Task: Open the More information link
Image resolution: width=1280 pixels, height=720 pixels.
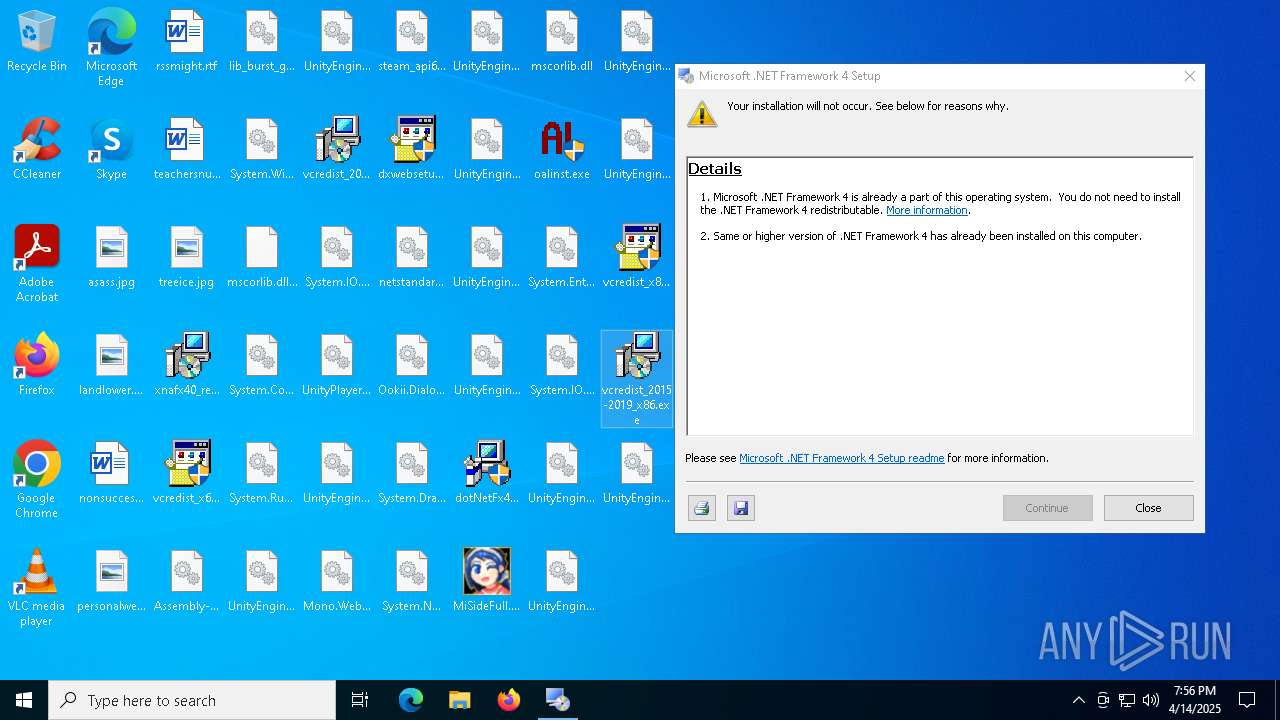Action: click(927, 210)
